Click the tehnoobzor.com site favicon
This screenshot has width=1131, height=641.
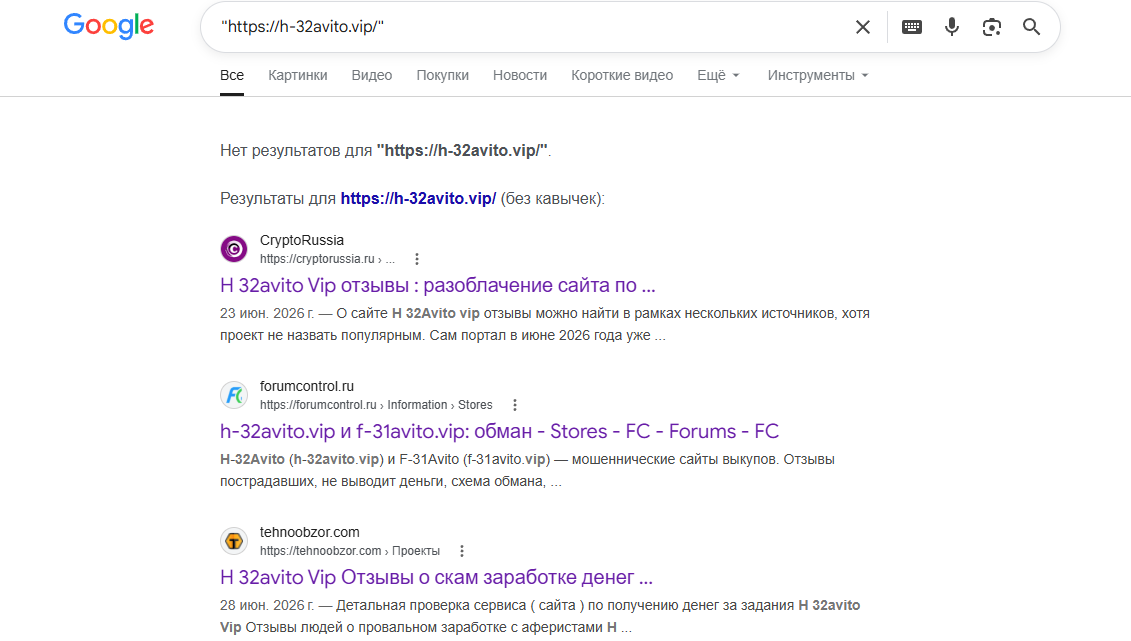(234, 541)
